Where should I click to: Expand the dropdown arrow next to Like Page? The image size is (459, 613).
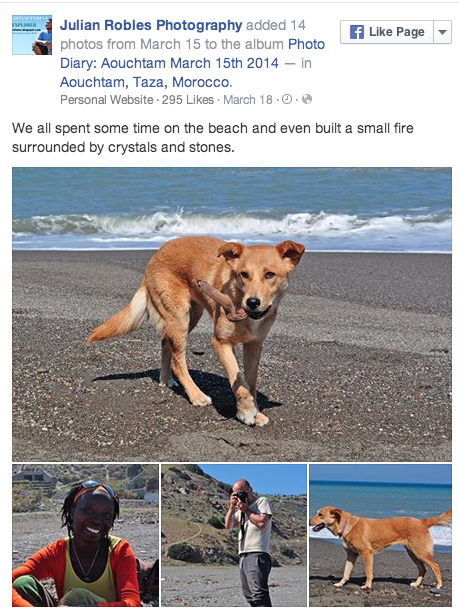point(442,32)
